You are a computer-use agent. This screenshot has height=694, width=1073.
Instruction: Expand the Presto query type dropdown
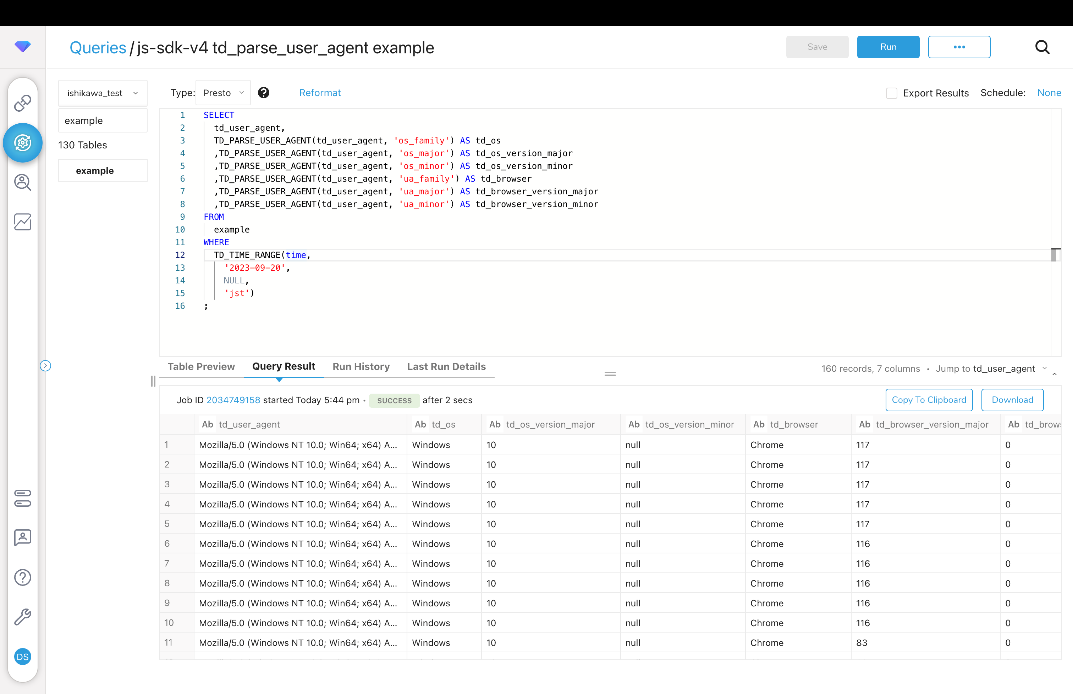(x=222, y=93)
